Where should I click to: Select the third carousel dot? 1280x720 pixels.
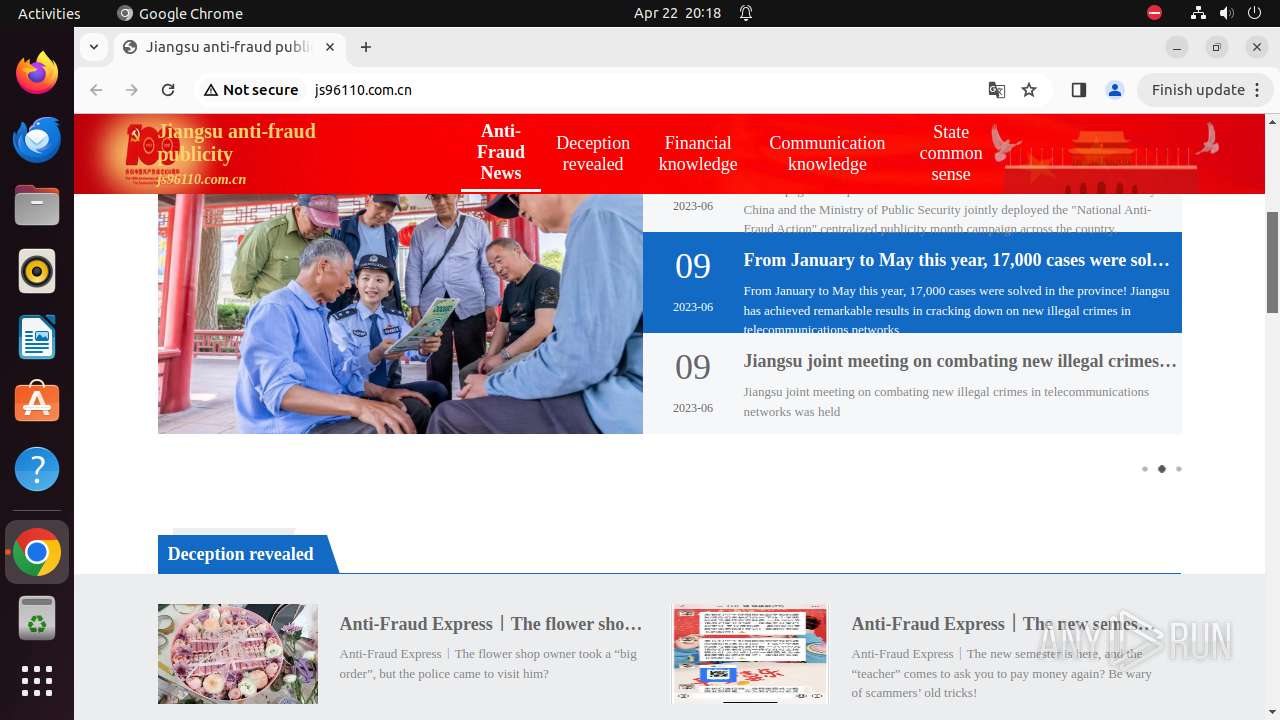coord(1179,469)
